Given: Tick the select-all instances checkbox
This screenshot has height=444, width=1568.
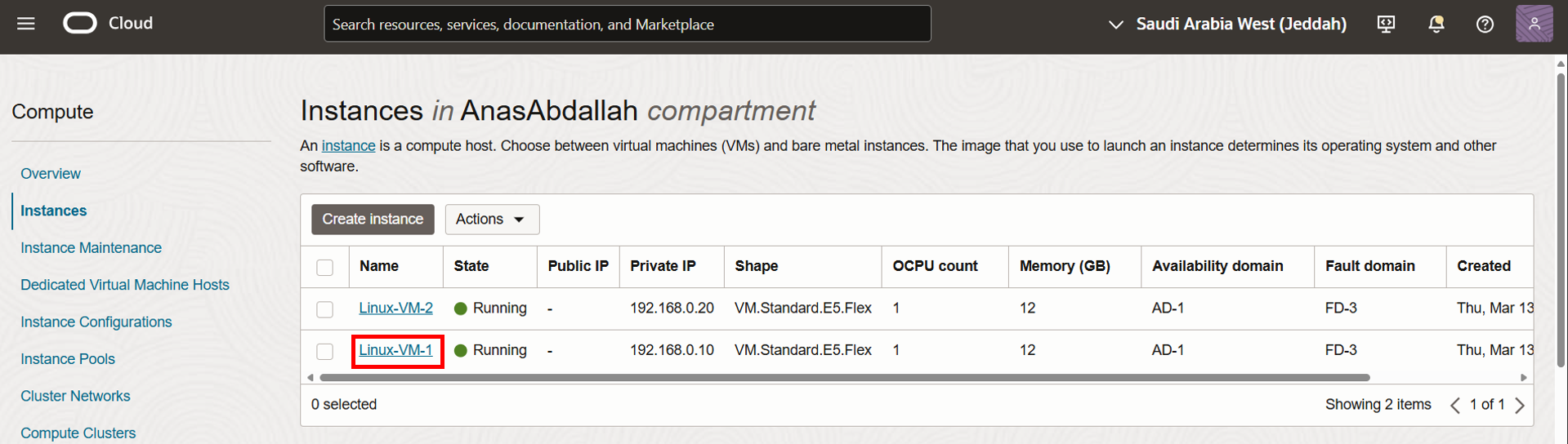Looking at the screenshot, I should [324, 267].
